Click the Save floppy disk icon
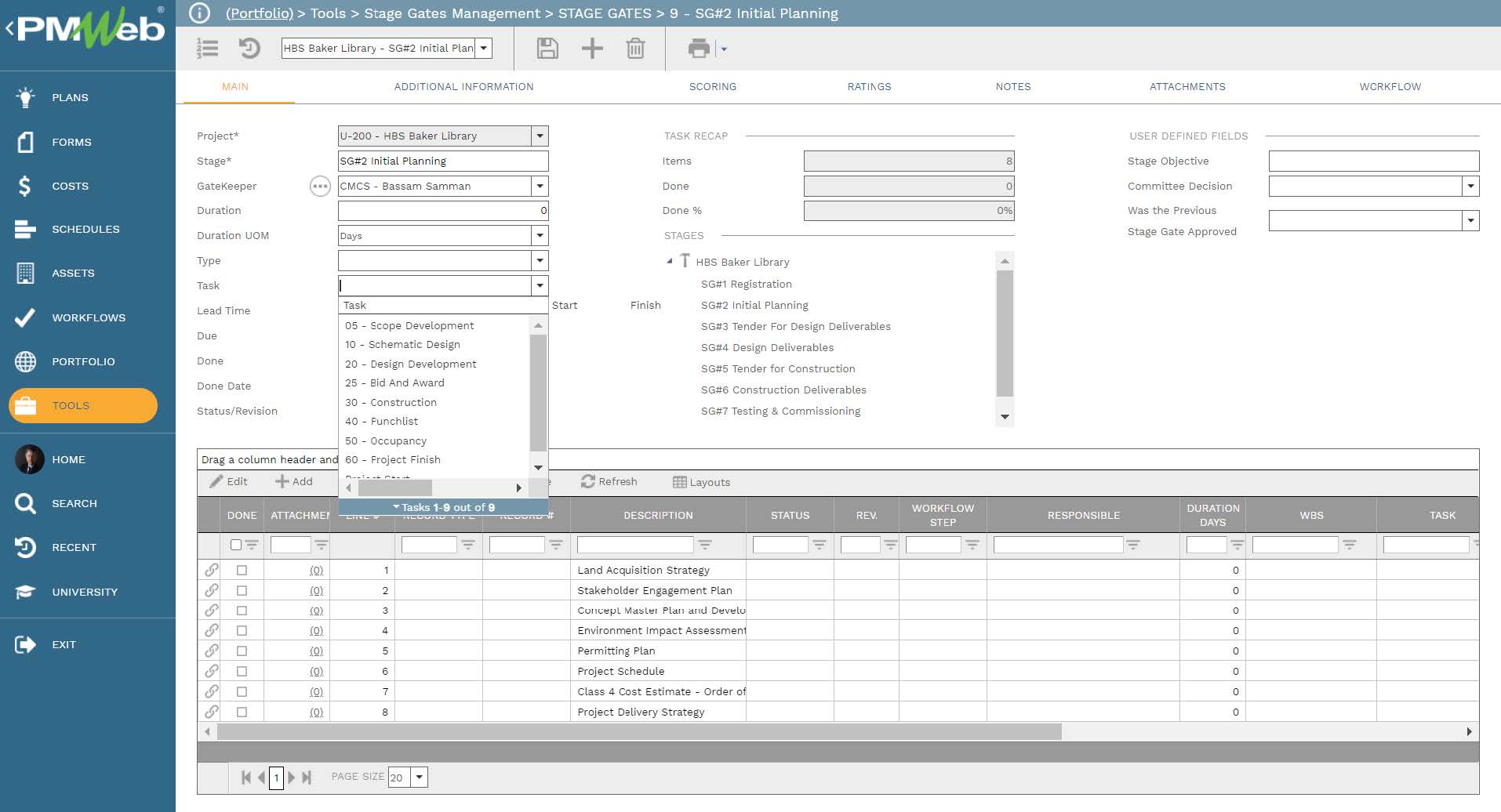The height and width of the screenshot is (812, 1501). coord(547,49)
